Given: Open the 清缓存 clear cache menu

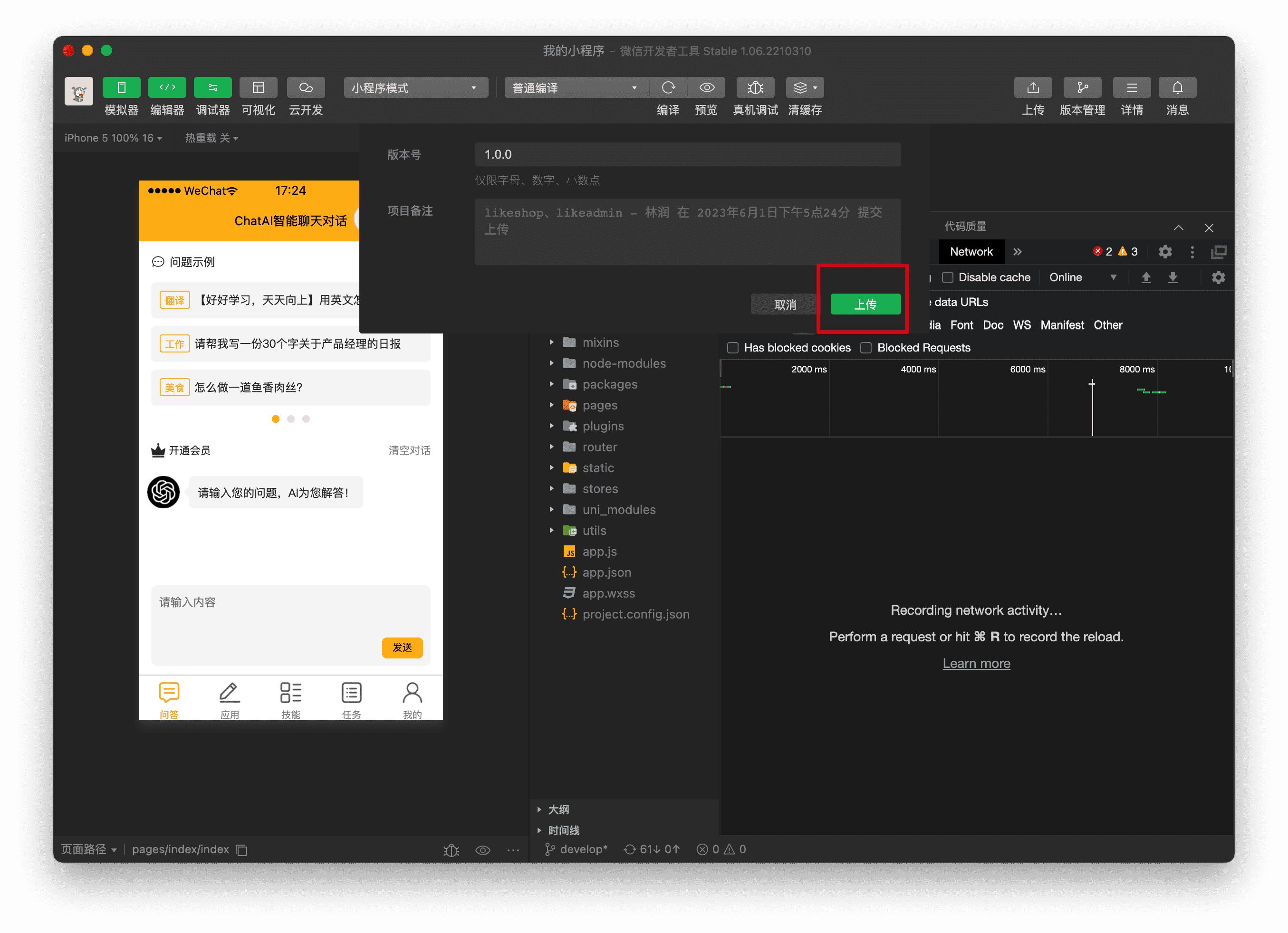Looking at the screenshot, I should tap(805, 87).
